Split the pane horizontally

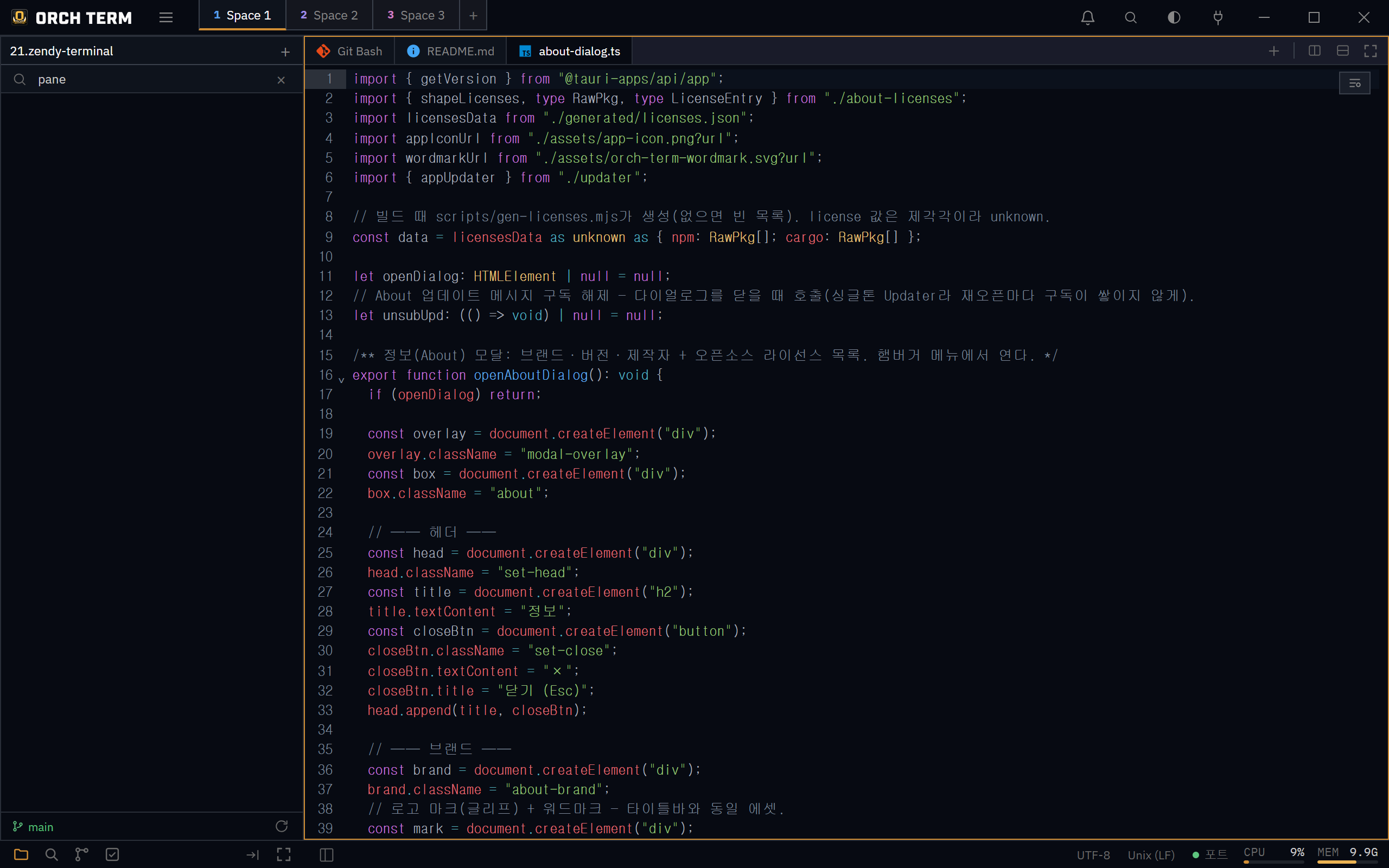1342,51
